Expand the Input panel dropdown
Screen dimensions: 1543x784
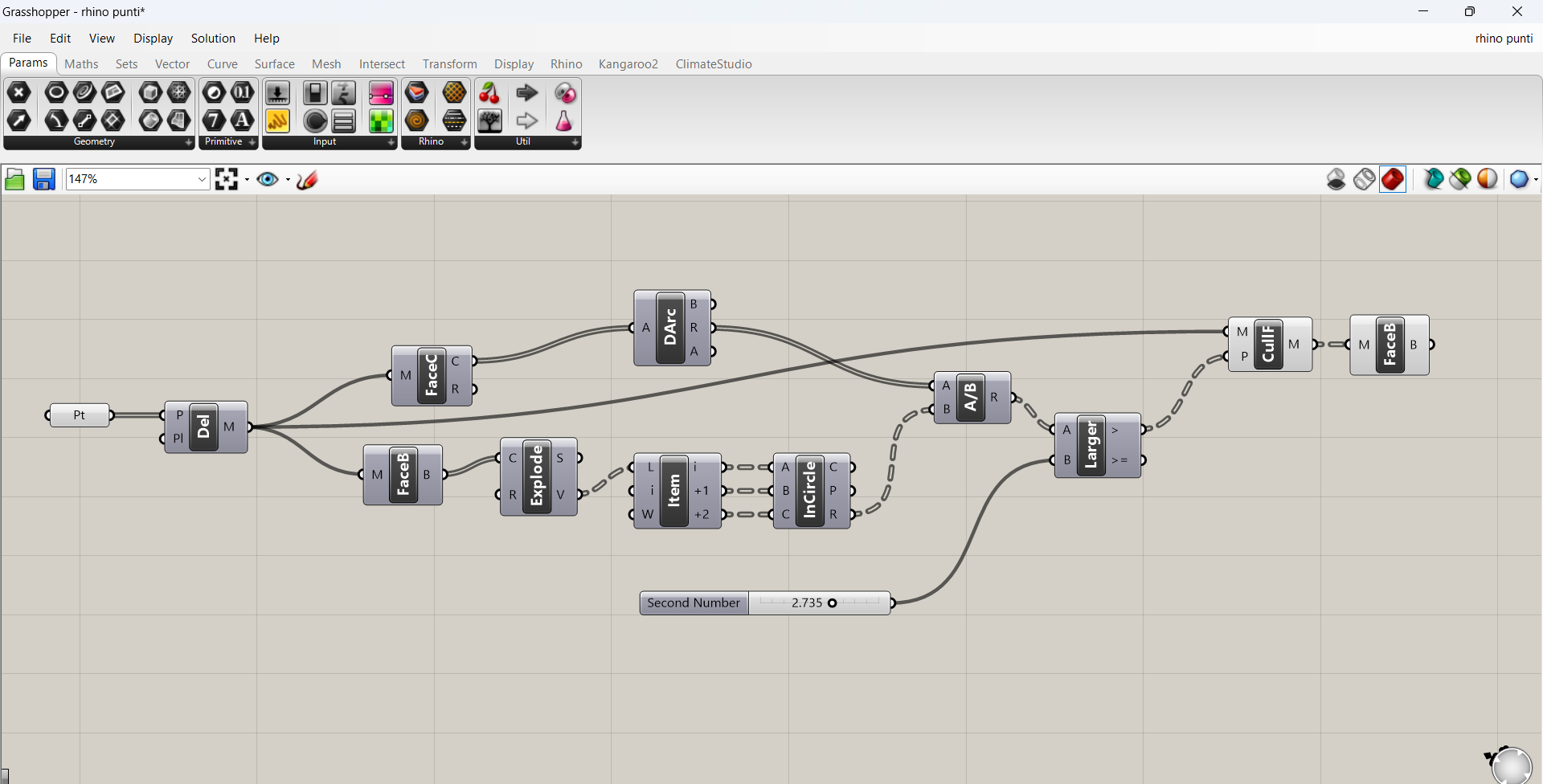[391, 142]
